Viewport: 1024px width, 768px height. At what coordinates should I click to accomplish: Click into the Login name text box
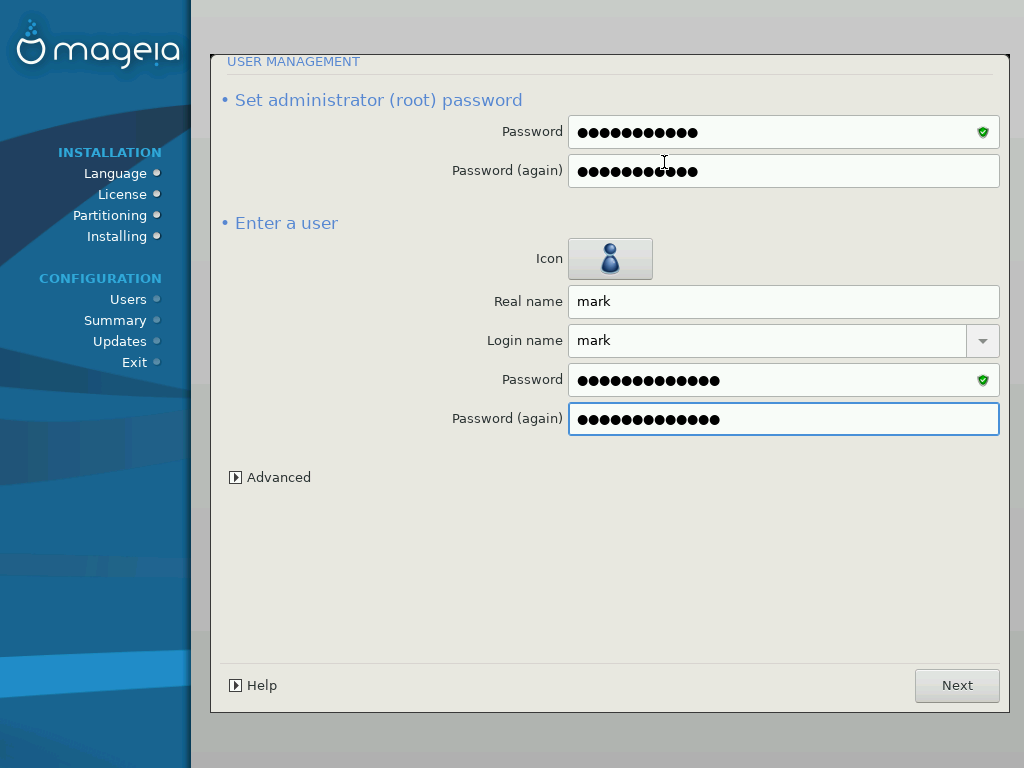[x=767, y=341]
